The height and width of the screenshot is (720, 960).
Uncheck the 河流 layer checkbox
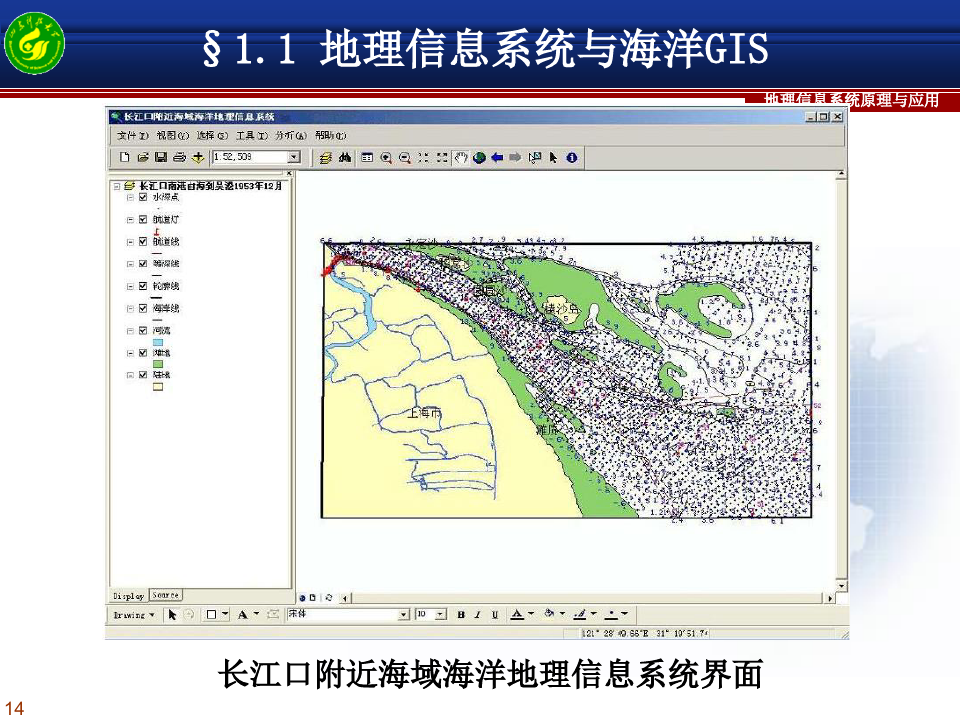tap(143, 331)
